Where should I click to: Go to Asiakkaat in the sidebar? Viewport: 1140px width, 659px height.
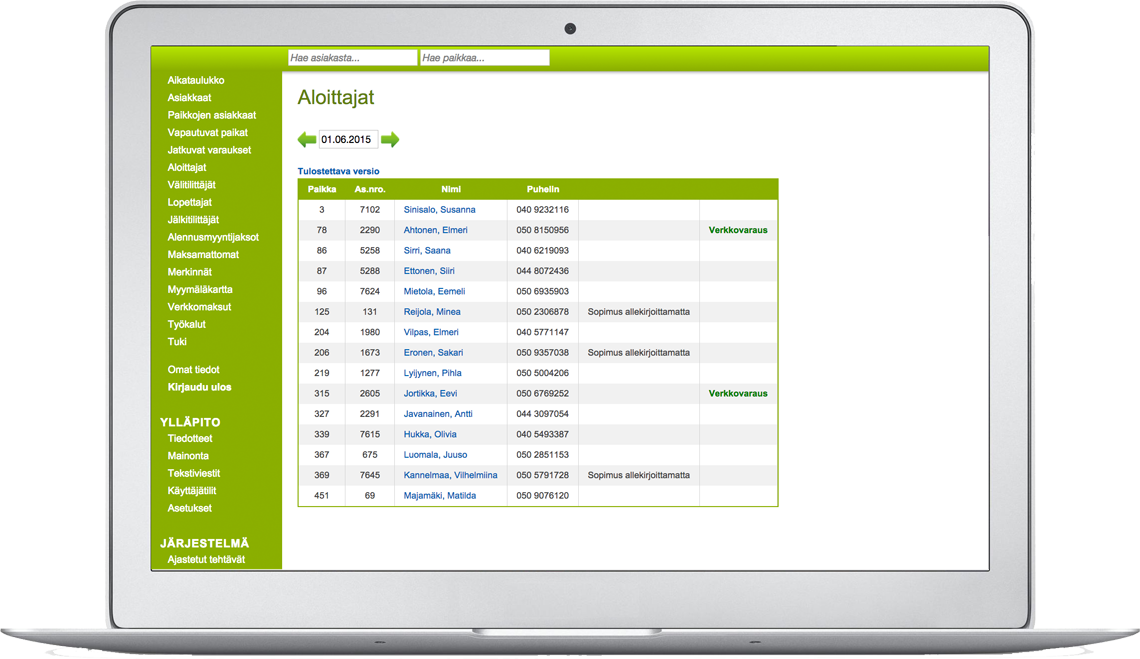[189, 98]
